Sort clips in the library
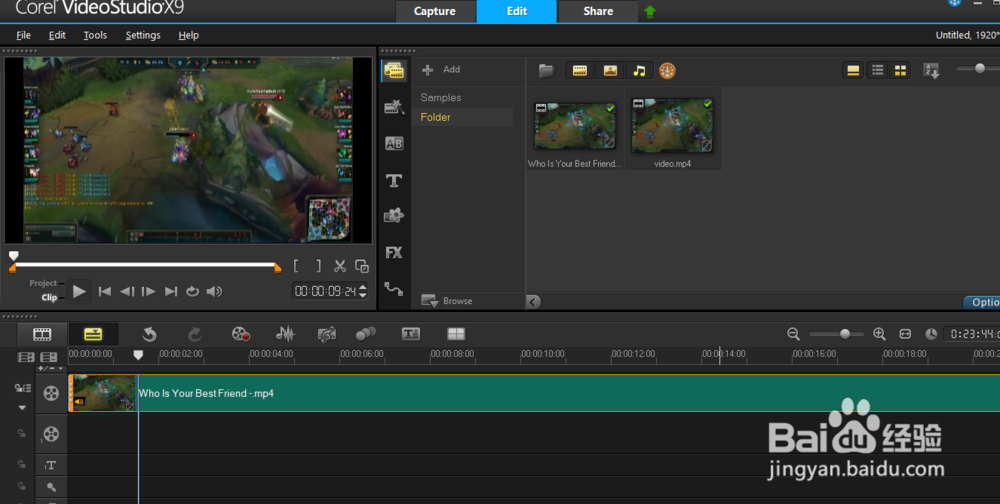Image resolution: width=1000 pixels, height=504 pixels. [x=931, y=71]
